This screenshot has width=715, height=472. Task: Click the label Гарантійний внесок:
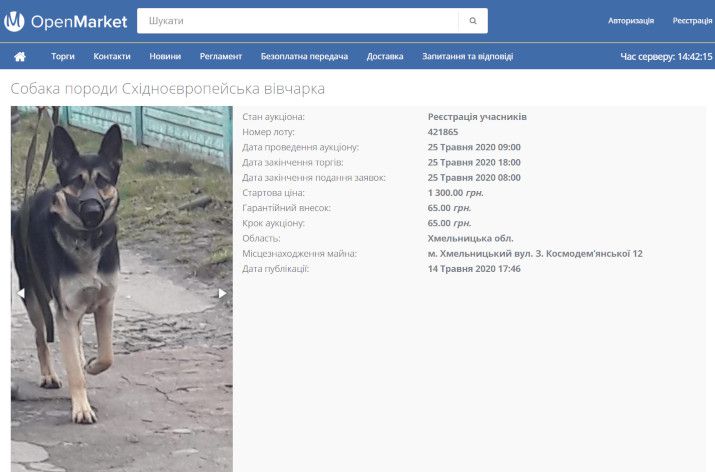point(286,208)
